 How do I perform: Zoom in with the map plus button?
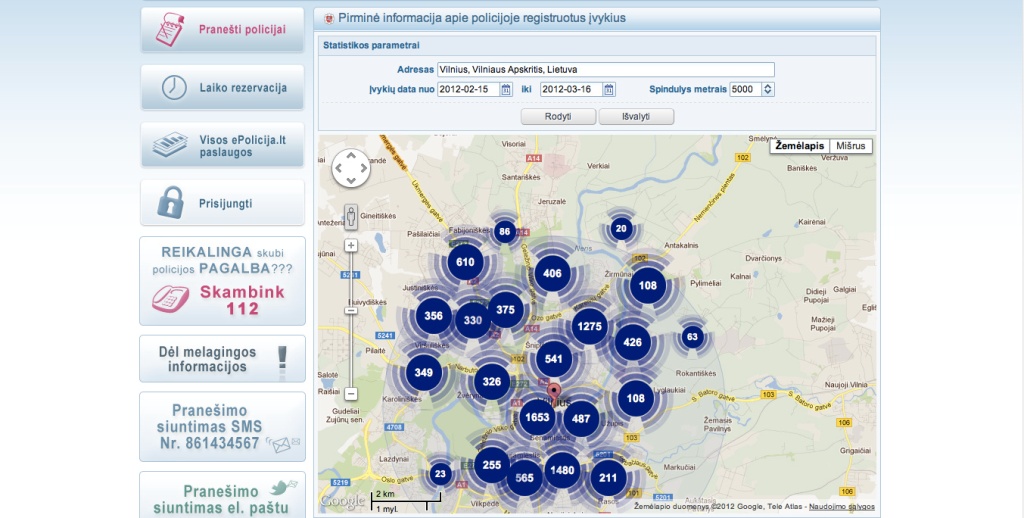351,245
